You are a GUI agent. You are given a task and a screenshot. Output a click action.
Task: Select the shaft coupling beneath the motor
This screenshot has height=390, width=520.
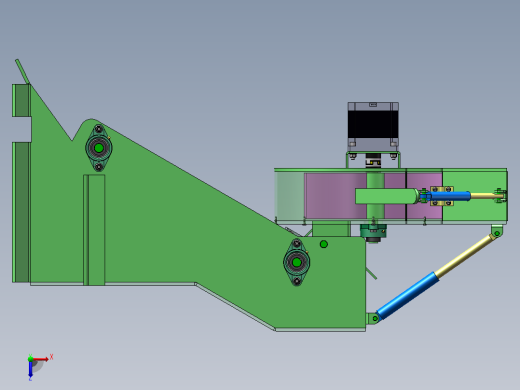point(373,162)
